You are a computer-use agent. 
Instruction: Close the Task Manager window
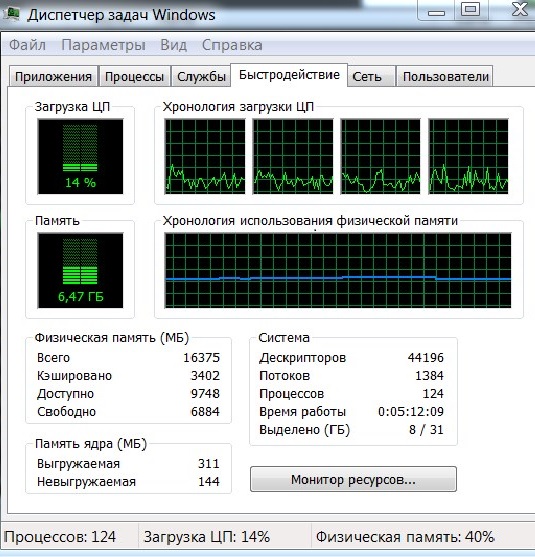[519, 10]
